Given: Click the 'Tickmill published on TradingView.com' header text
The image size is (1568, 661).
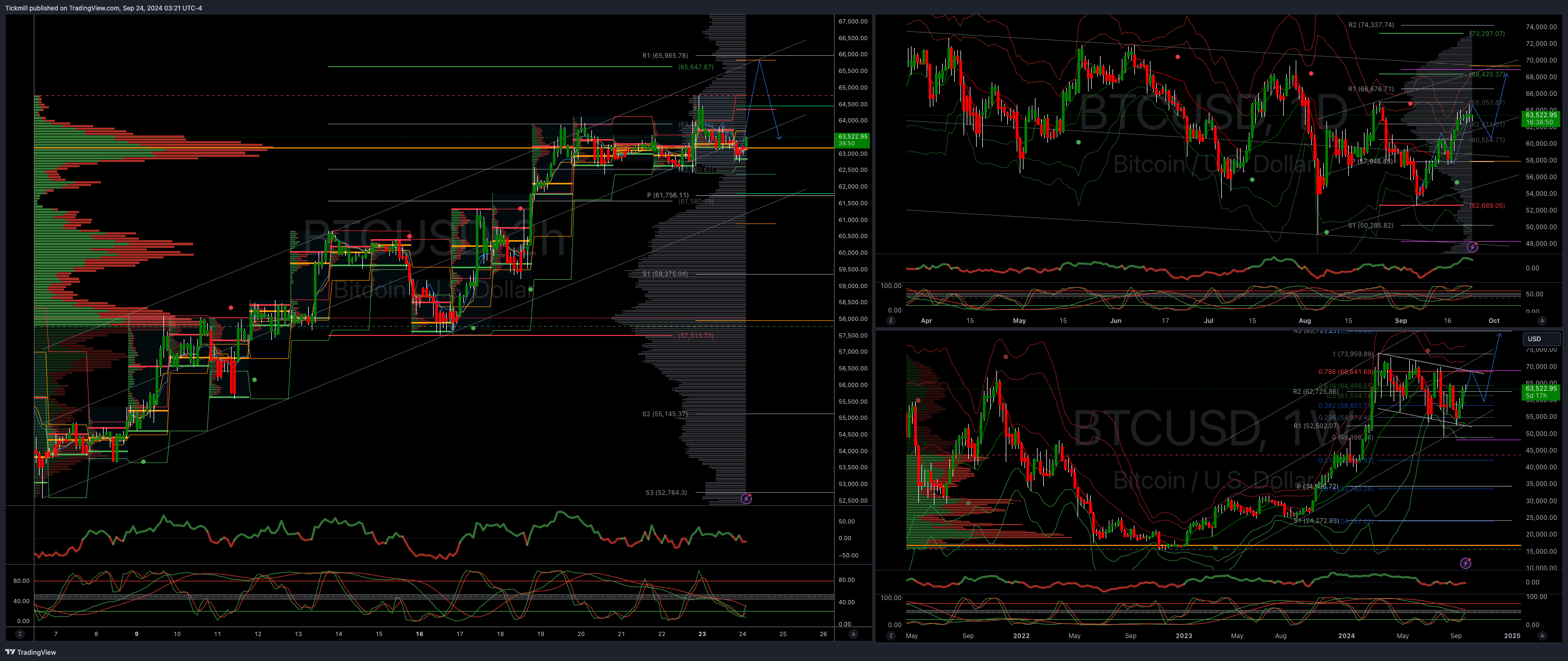Looking at the screenshot, I should pos(62,8).
